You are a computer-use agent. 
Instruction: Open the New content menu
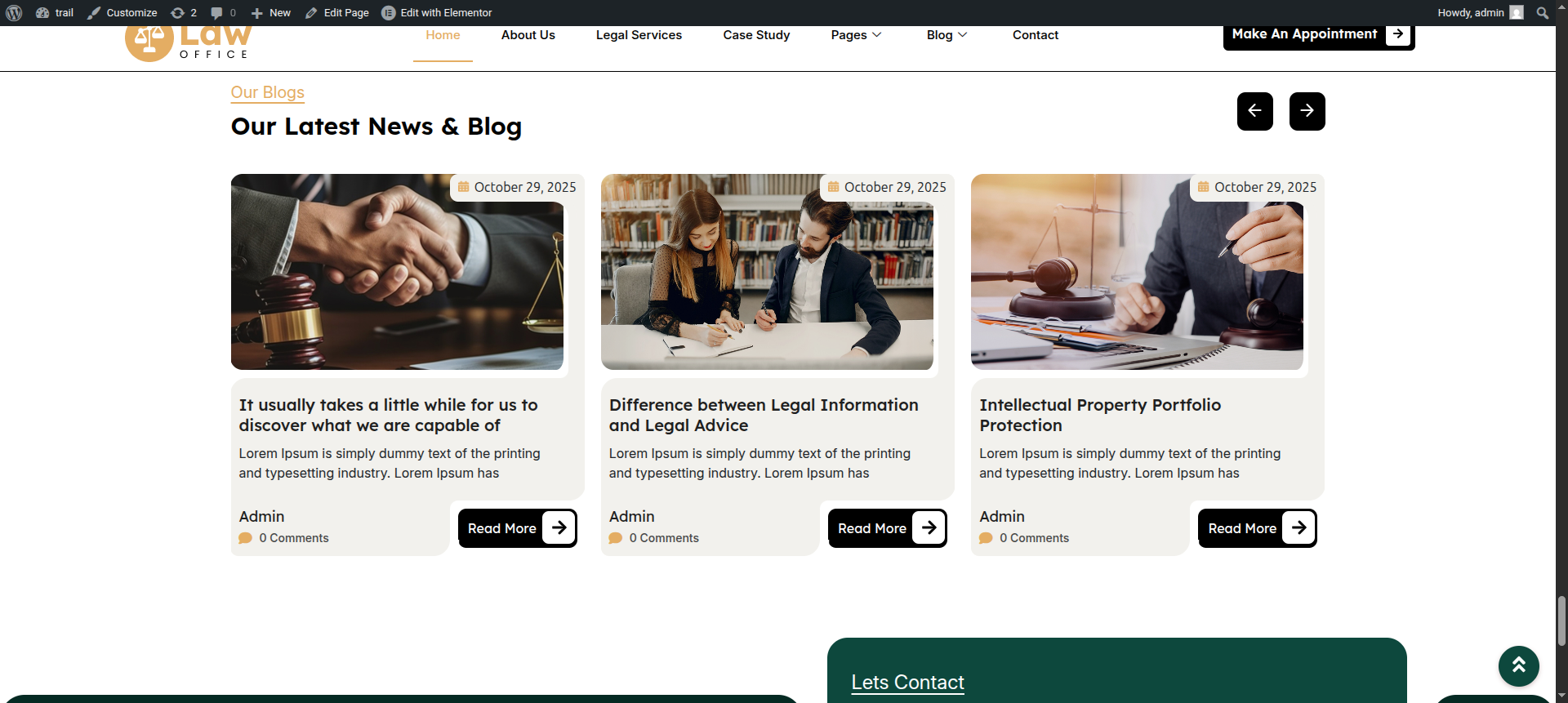click(x=271, y=13)
